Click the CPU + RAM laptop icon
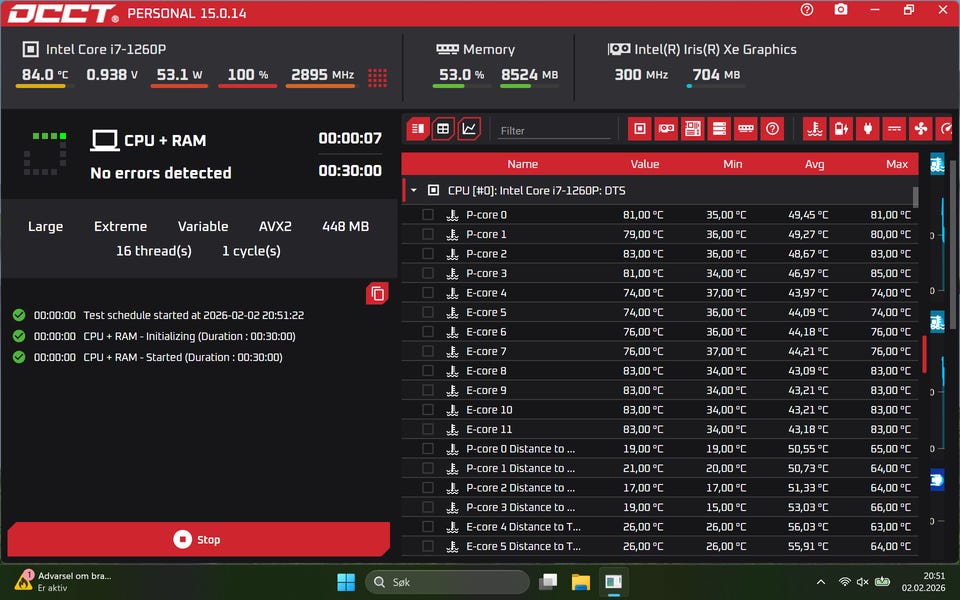This screenshot has width=960, height=600. tap(105, 140)
